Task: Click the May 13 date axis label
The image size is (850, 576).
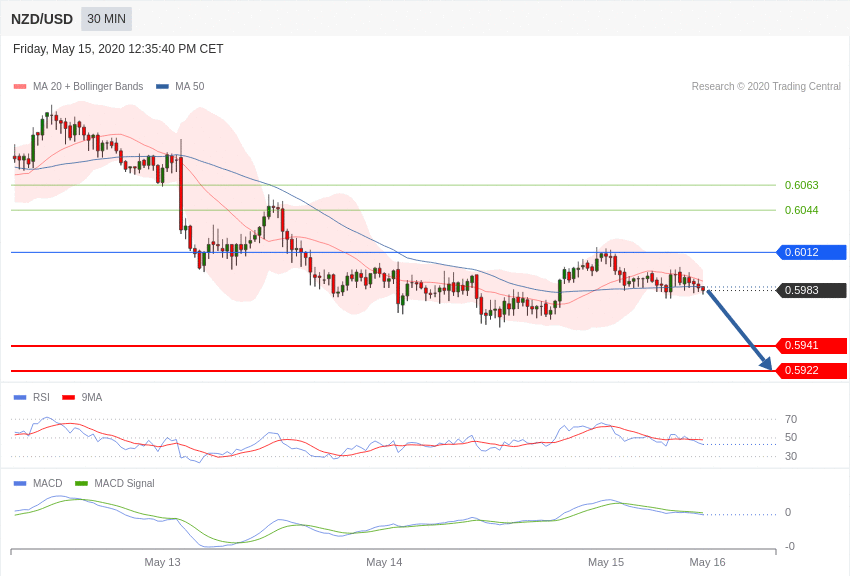Action: pos(163,562)
